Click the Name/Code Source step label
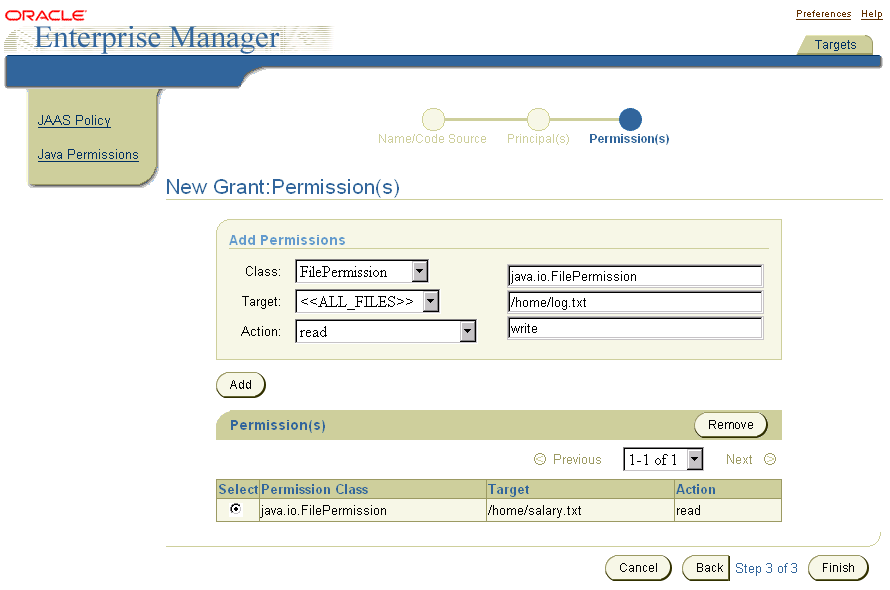 [432, 139]
